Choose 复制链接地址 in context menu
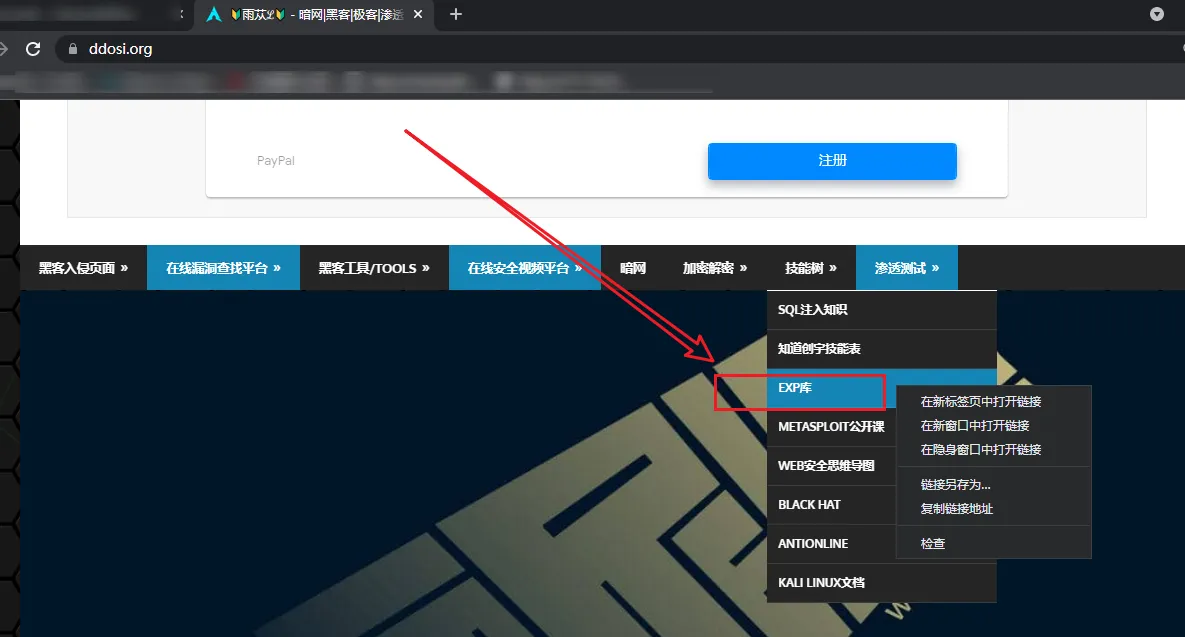 (x=993, y=509)
